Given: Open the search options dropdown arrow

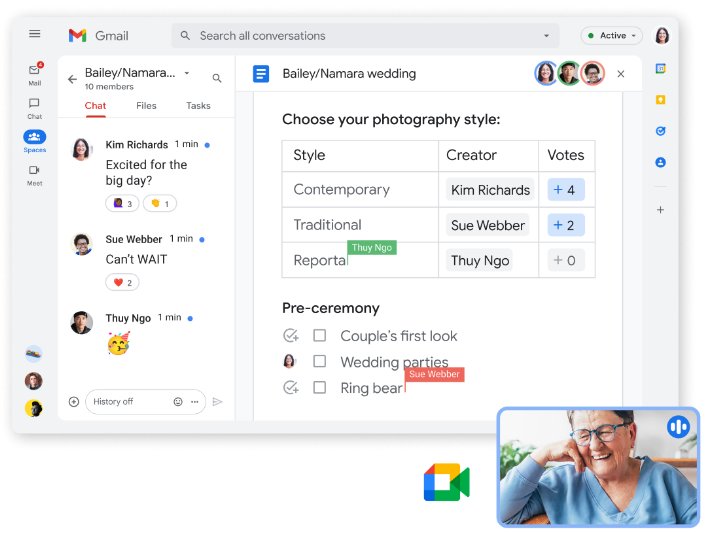Looking at the screenshot, I should coord(546,36).
